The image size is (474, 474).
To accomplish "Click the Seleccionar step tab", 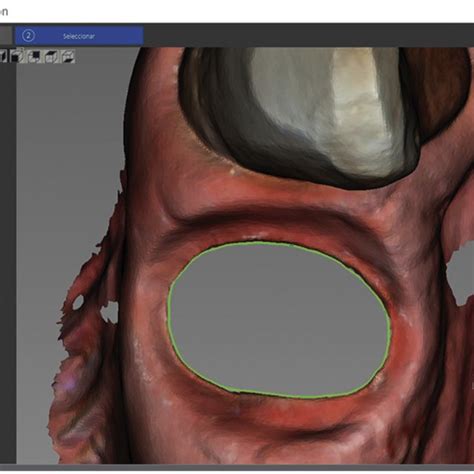I will click(x=79, y=36).
